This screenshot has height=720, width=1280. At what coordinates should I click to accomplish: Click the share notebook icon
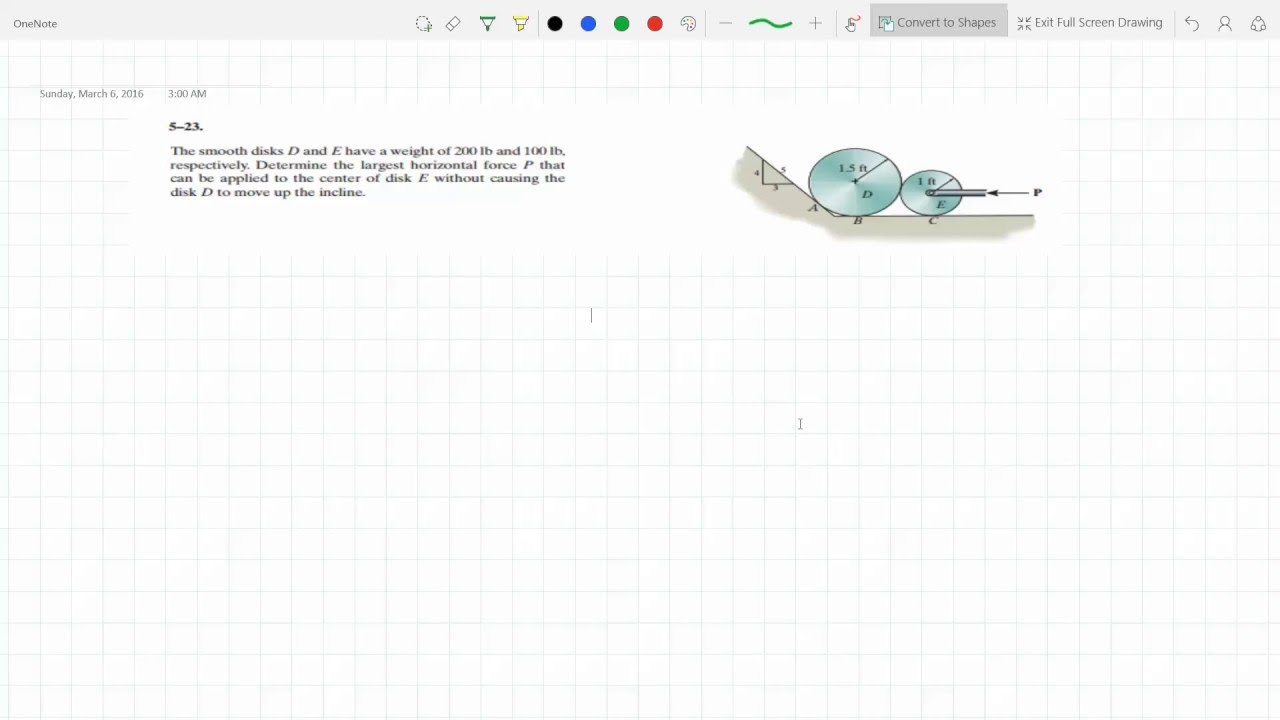click(1258, 23)
